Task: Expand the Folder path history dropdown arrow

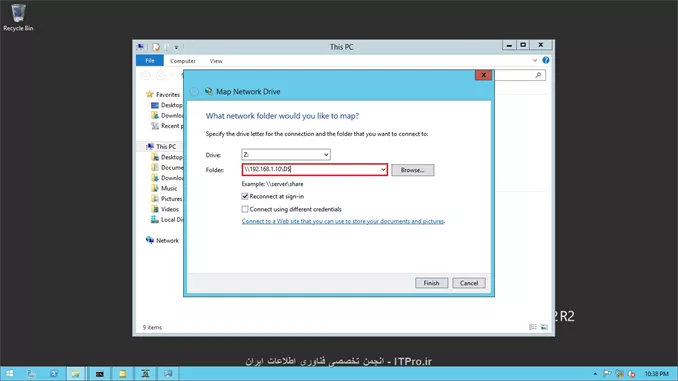Action: point(383,170)
